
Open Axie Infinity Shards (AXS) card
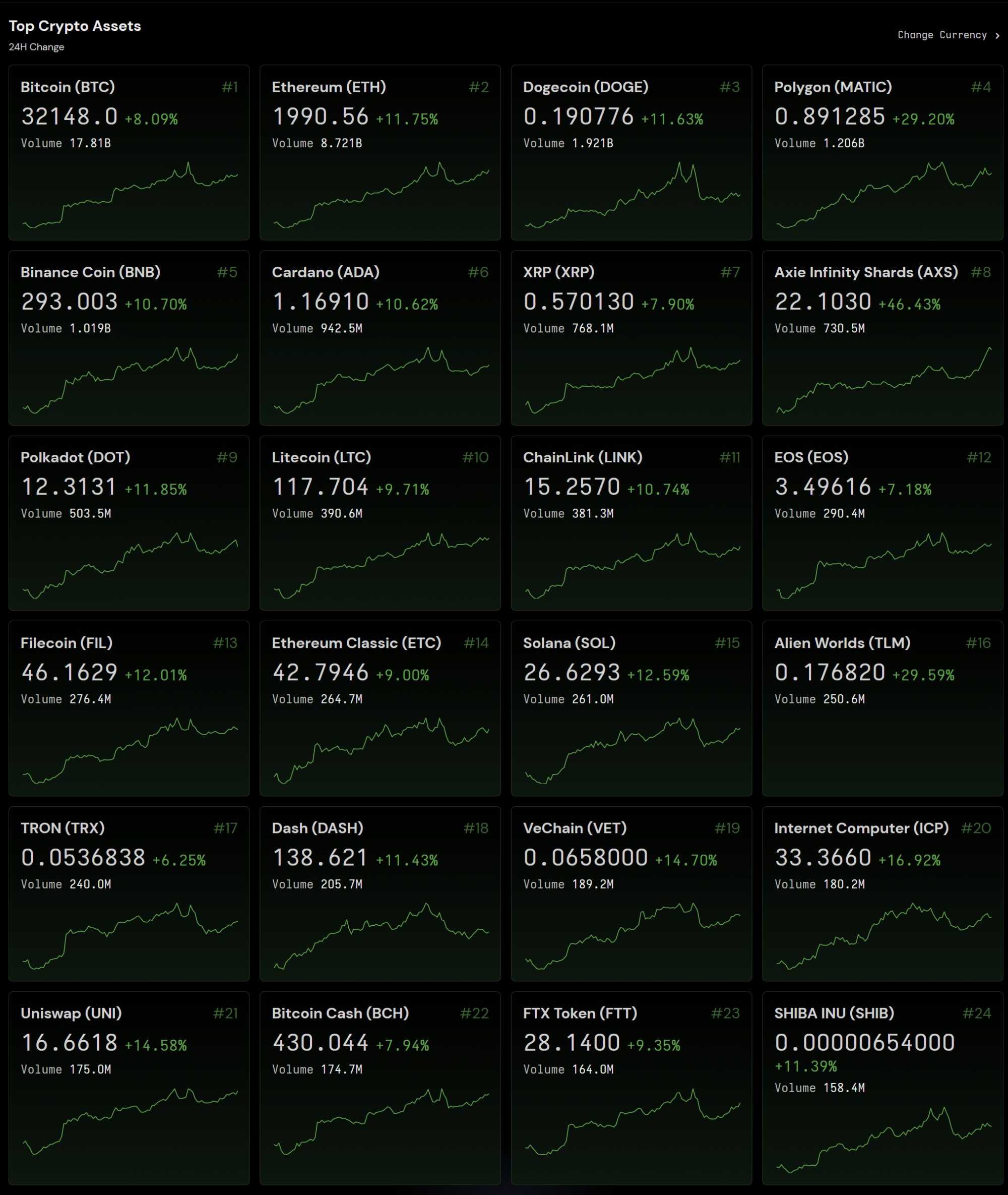(x=883, y=338)
